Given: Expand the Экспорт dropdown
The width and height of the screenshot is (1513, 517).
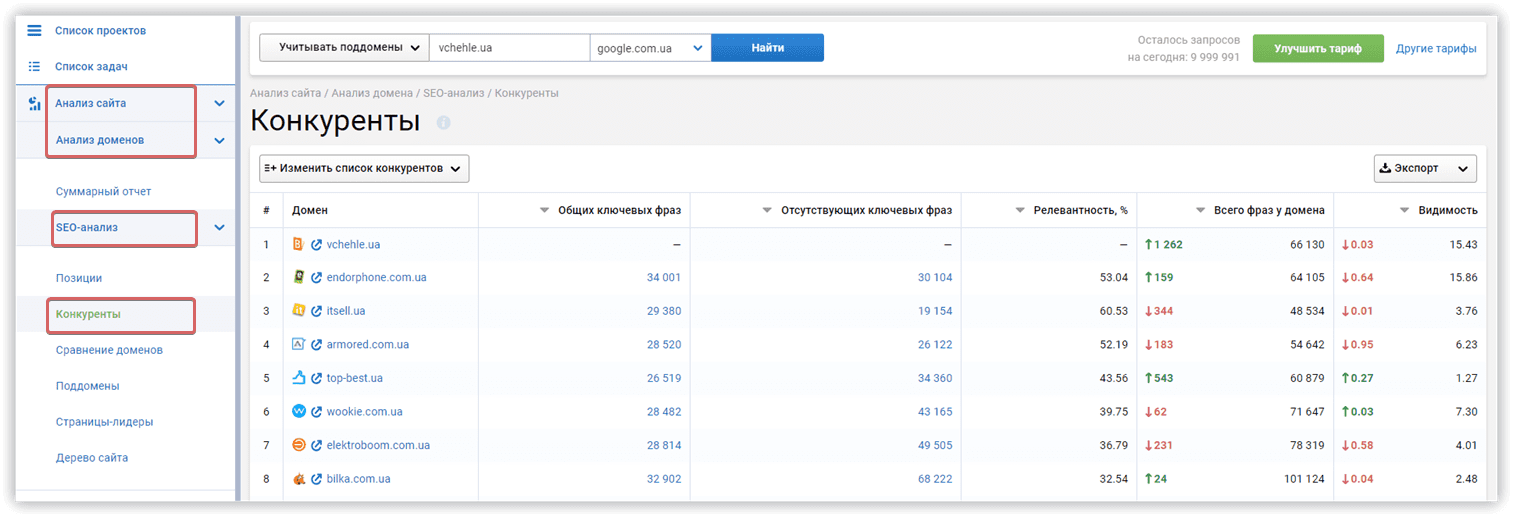Looking at the screenshot, I should click(1424, 169).
